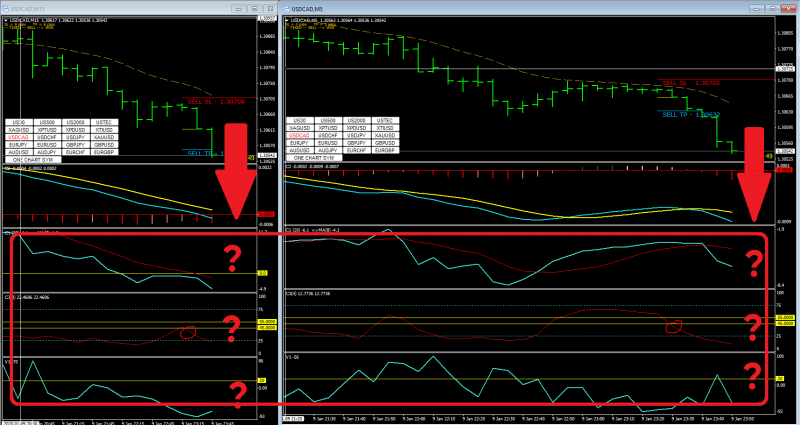Pick AUDUSD in M15 chart
Viewport: 800px width, 425px height.
tap(19, 152)
